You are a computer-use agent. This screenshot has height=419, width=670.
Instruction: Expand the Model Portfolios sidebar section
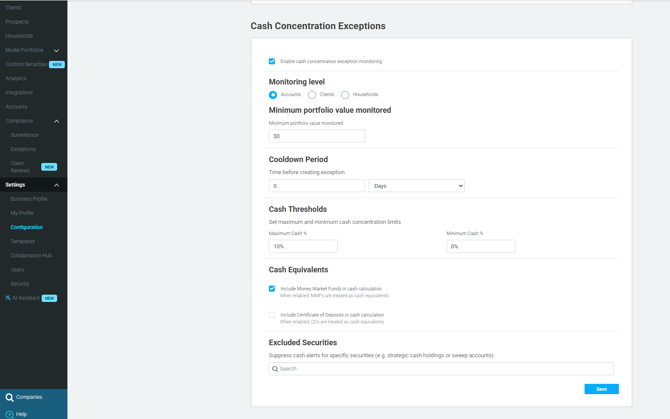pyautogui.click(x=56, y=50)
